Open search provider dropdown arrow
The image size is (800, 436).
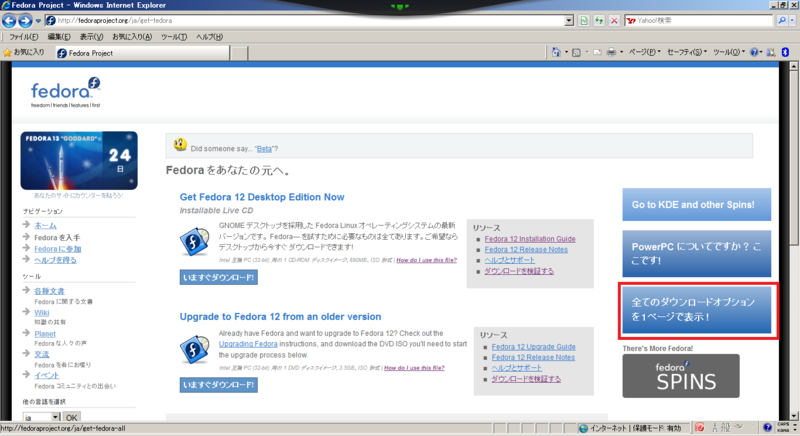[x=792, y=20]
